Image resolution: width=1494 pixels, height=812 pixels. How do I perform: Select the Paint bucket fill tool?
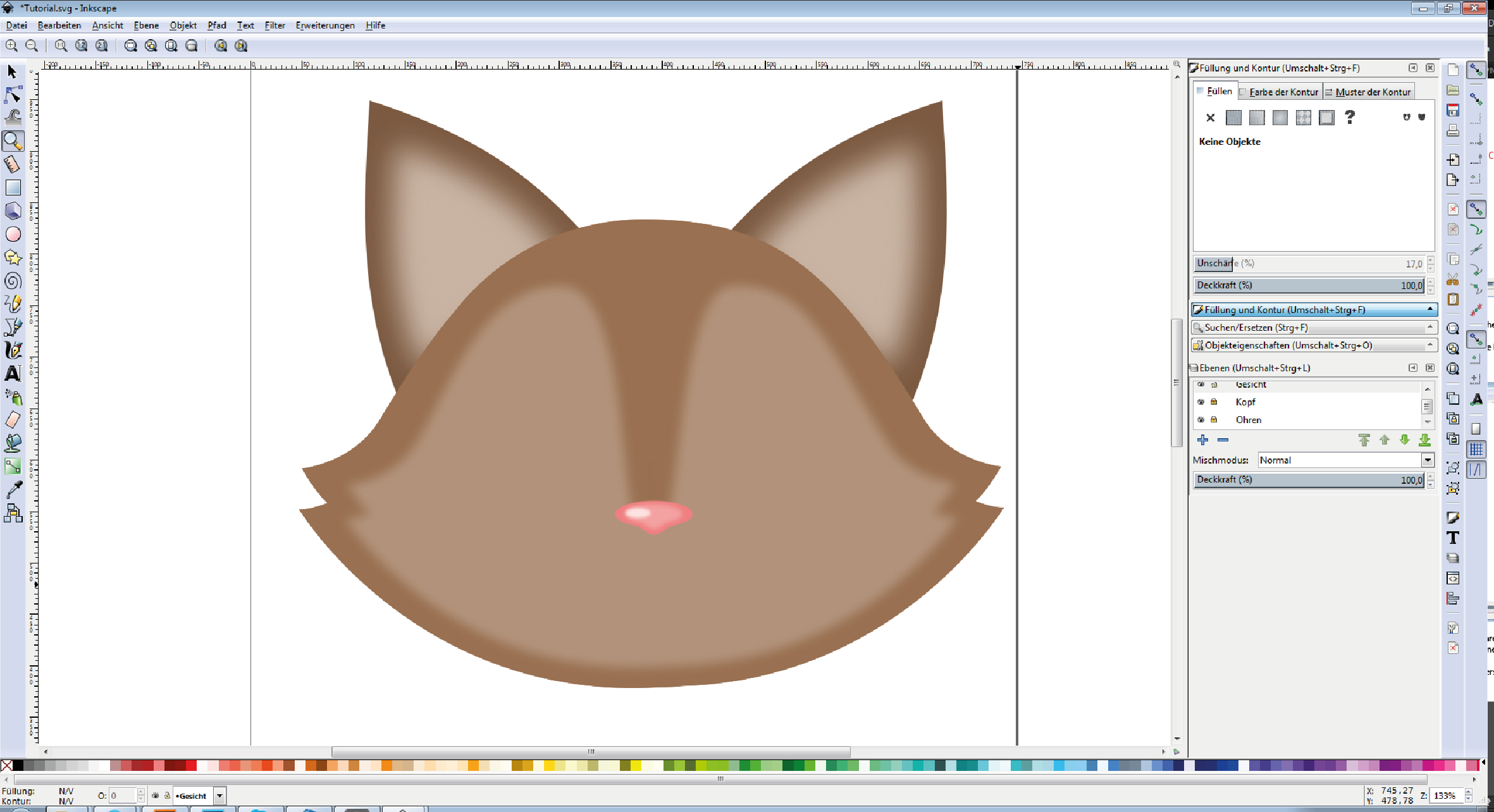click(13, 443)
